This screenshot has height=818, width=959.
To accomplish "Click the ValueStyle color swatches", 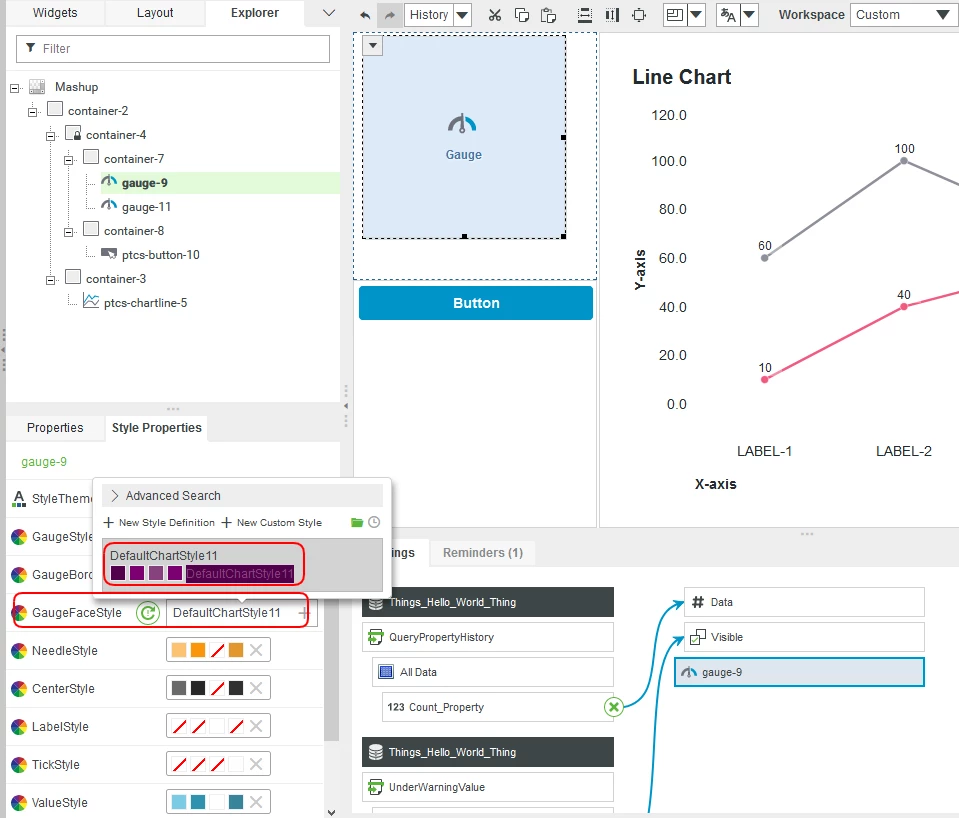I will 207,802.
